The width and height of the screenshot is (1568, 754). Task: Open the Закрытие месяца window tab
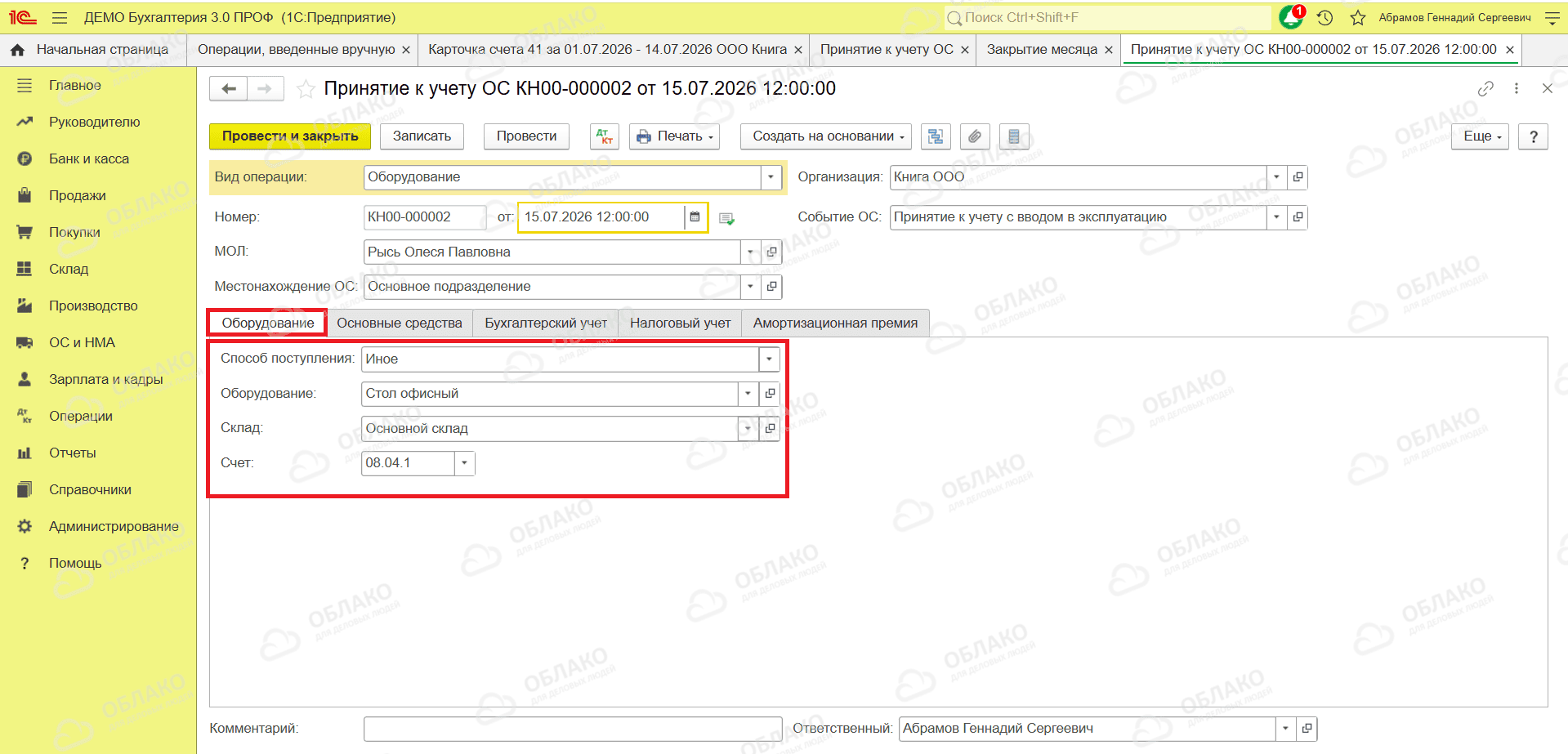tap(1042, 50)
